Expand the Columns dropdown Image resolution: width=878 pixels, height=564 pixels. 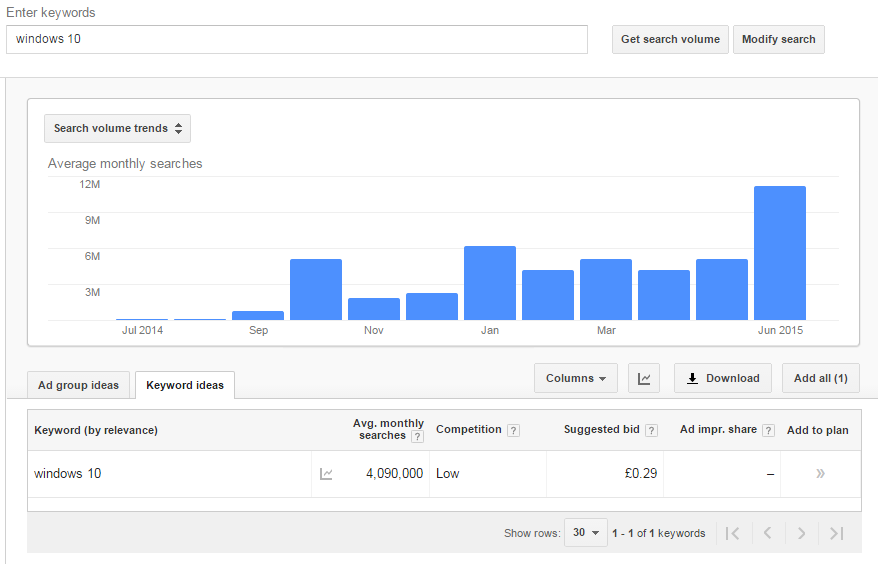tap(576, 379)
